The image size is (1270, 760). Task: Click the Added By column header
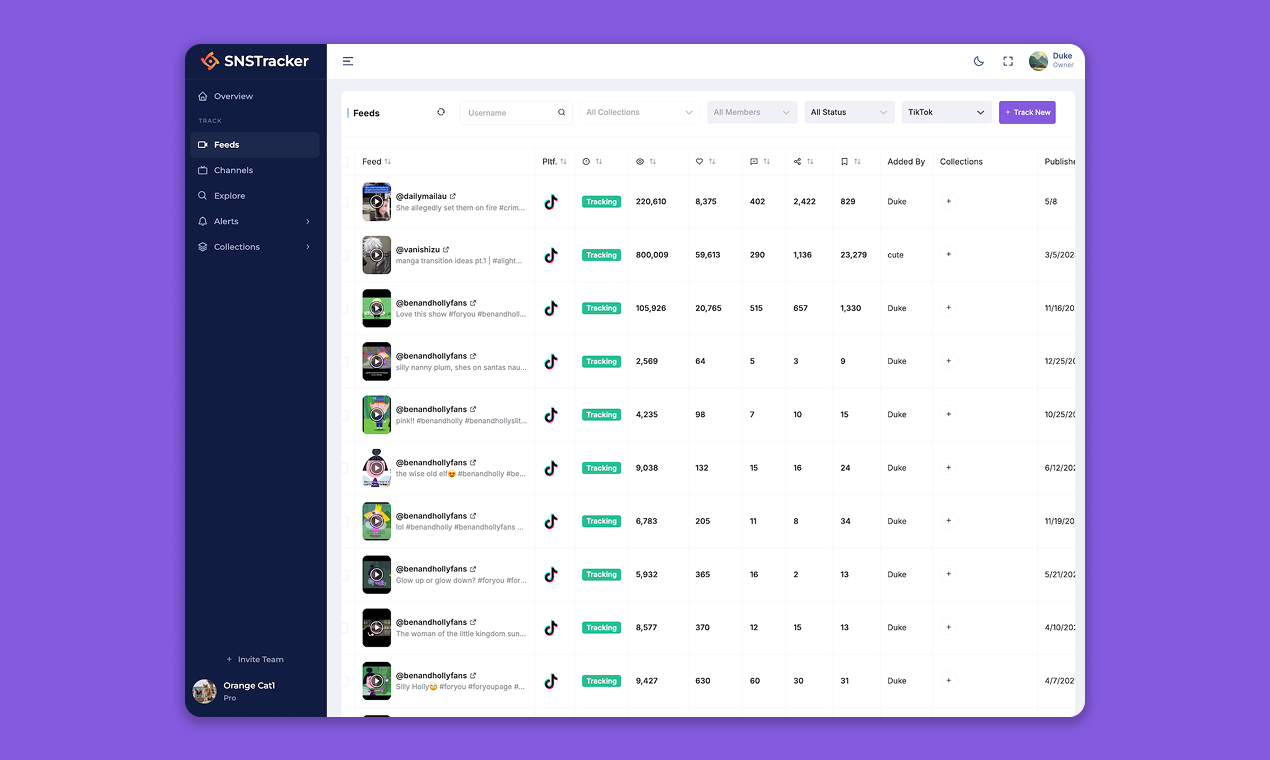pyautogui.click(x=906, y=162)
